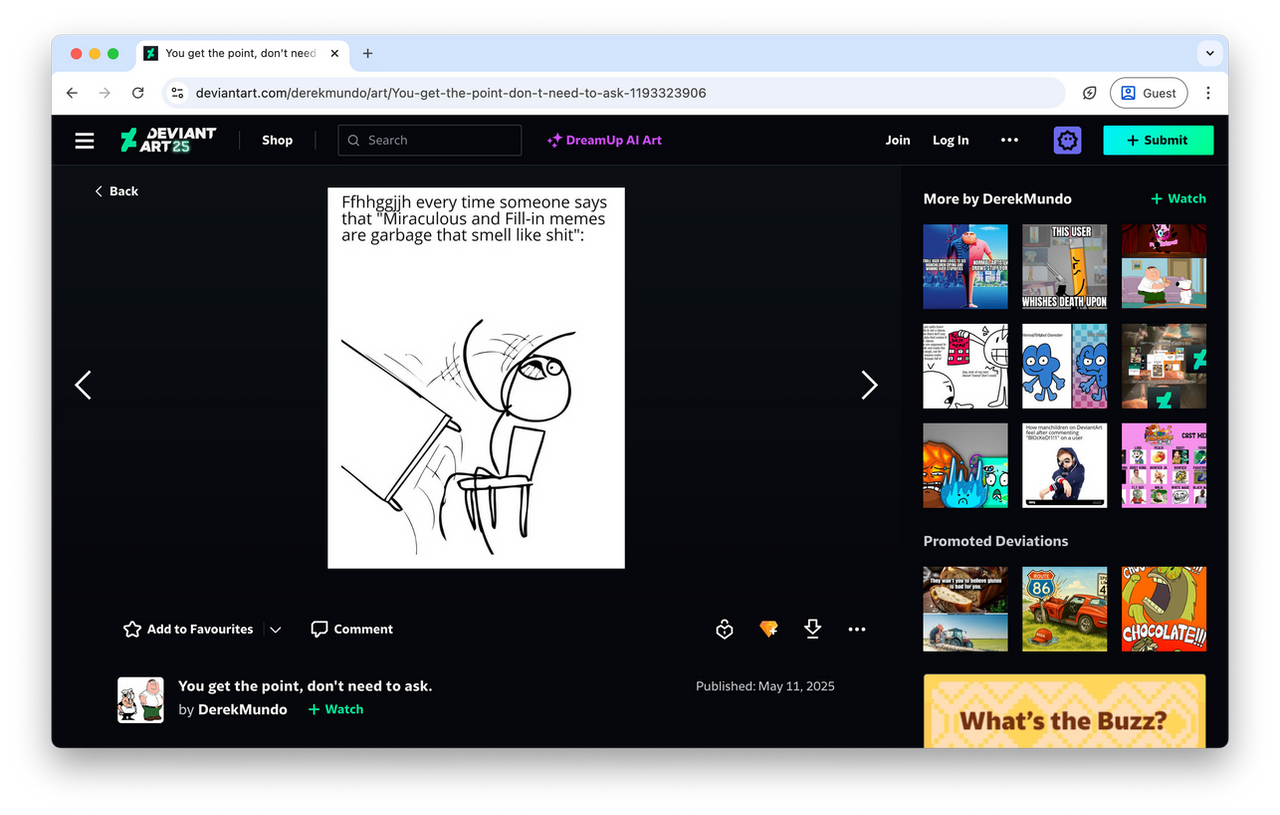This screenshot has height=815, width=1280.
Task: Open the header three-dot more menu
Action: pos(1010,140)
